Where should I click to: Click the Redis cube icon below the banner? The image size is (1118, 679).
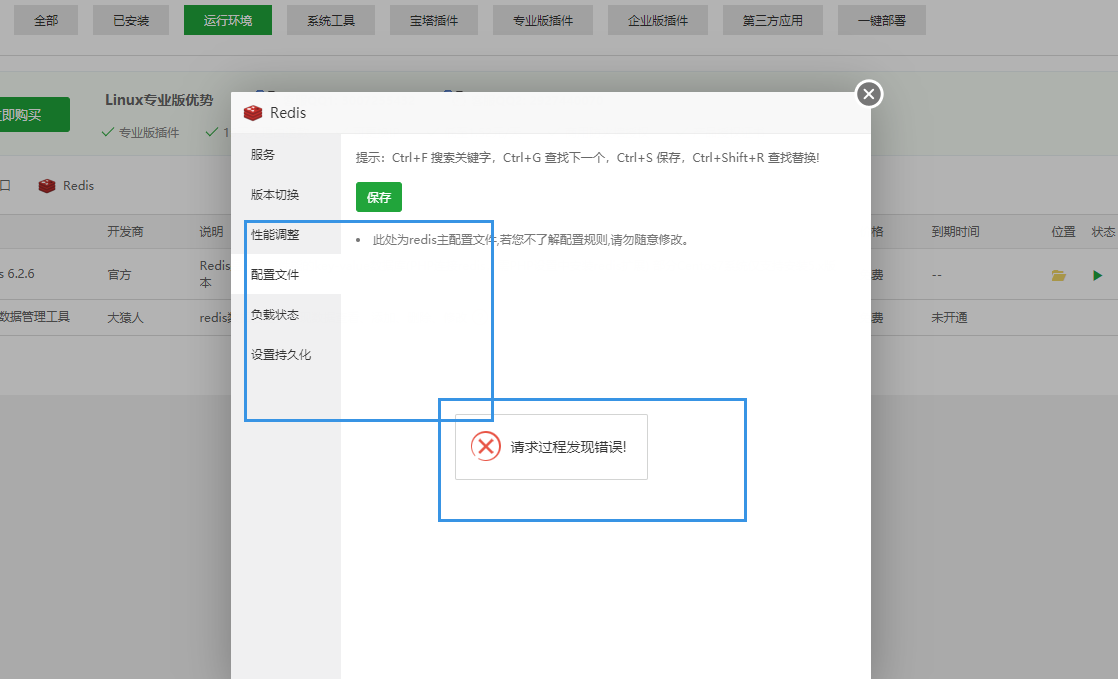point(47,185)
